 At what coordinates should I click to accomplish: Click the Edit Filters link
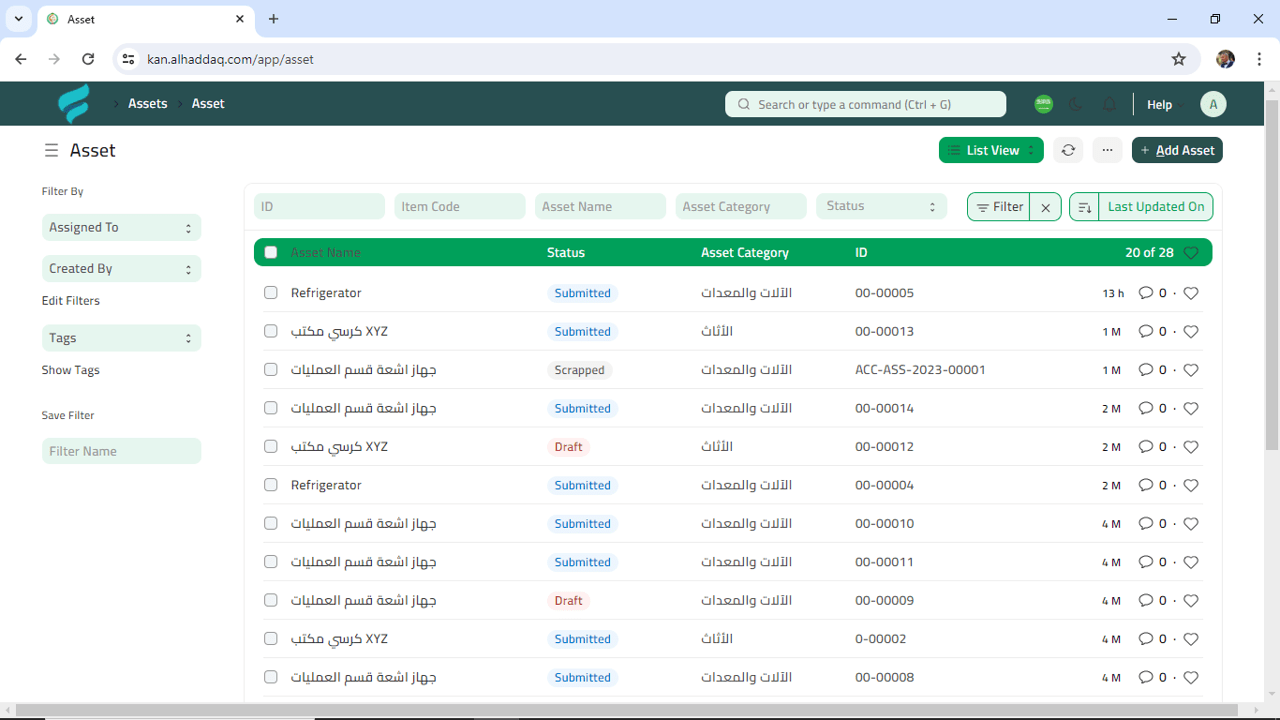(x=70, y=301)
